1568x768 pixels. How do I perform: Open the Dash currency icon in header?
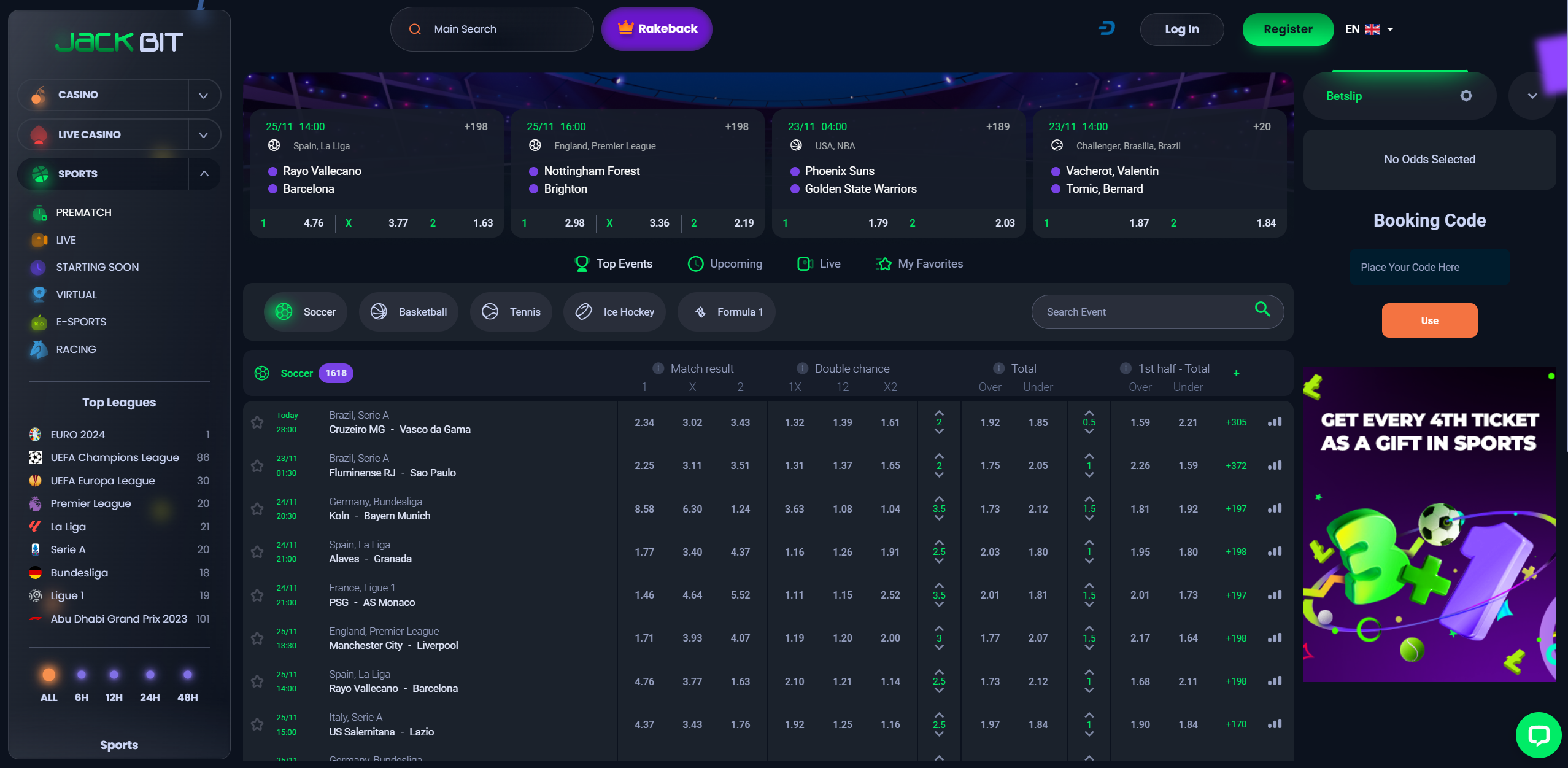(1106, 28)
